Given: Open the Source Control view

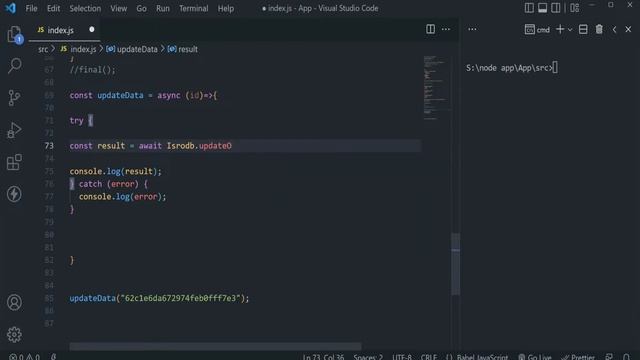Looking at the screenshot, I should (x=14, y=98).
